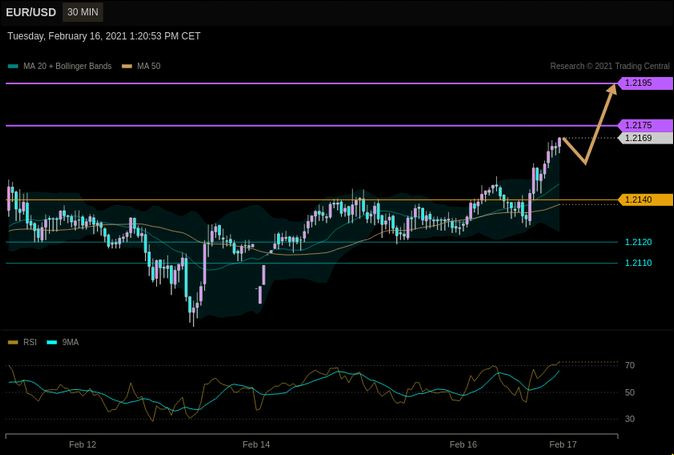Click the 9MA legend label
The height and width of the screenshot is (455, 674).
(70, 342)
